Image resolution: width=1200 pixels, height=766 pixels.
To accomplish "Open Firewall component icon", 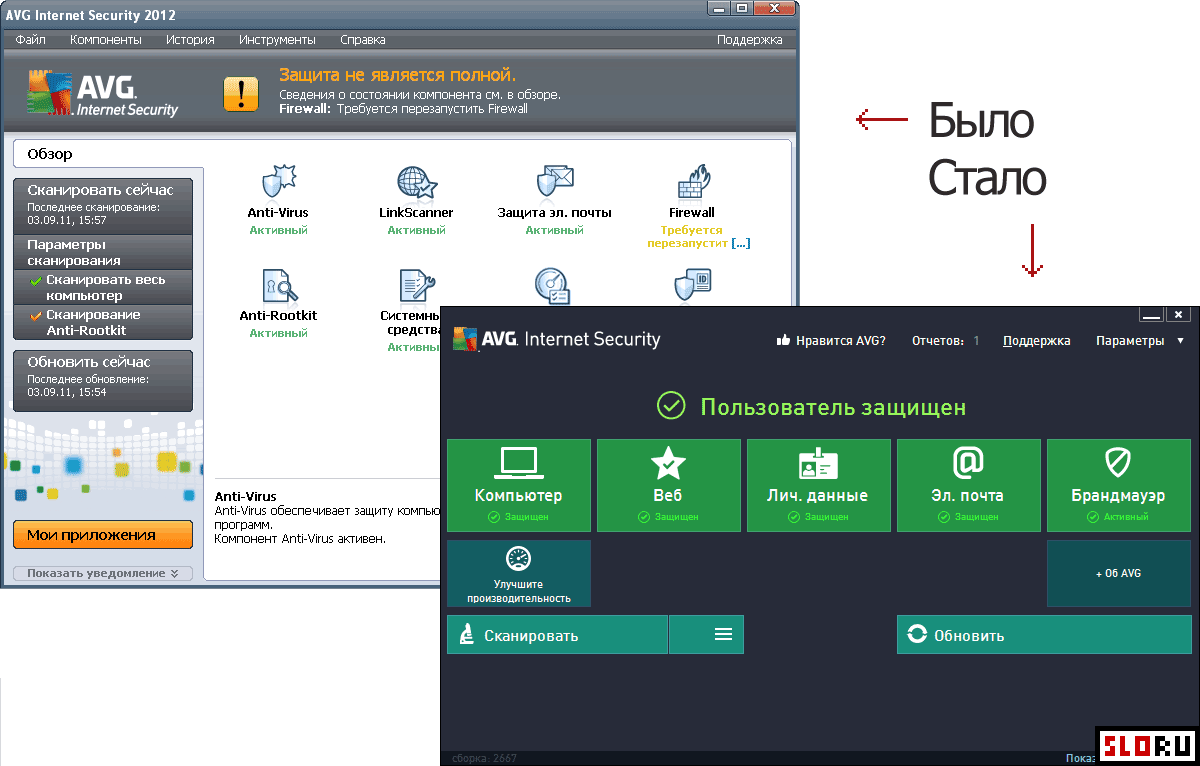I will (x=693, y=183).
